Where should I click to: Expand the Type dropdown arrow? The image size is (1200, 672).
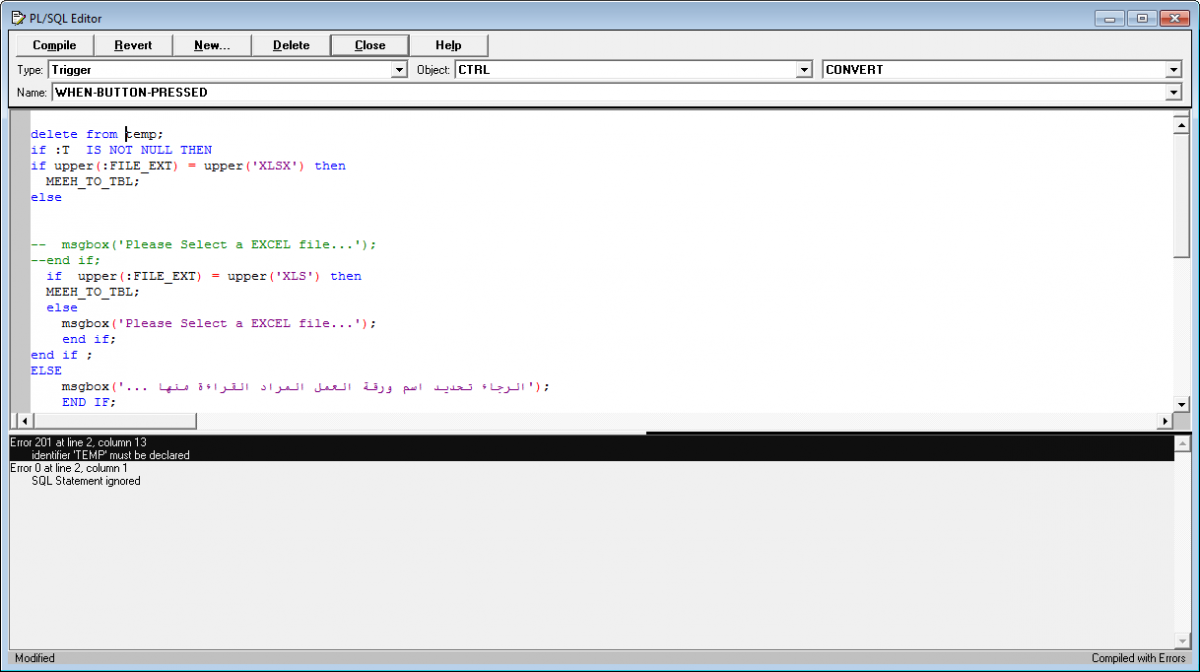pyautogui.click(x=400, y=70)
